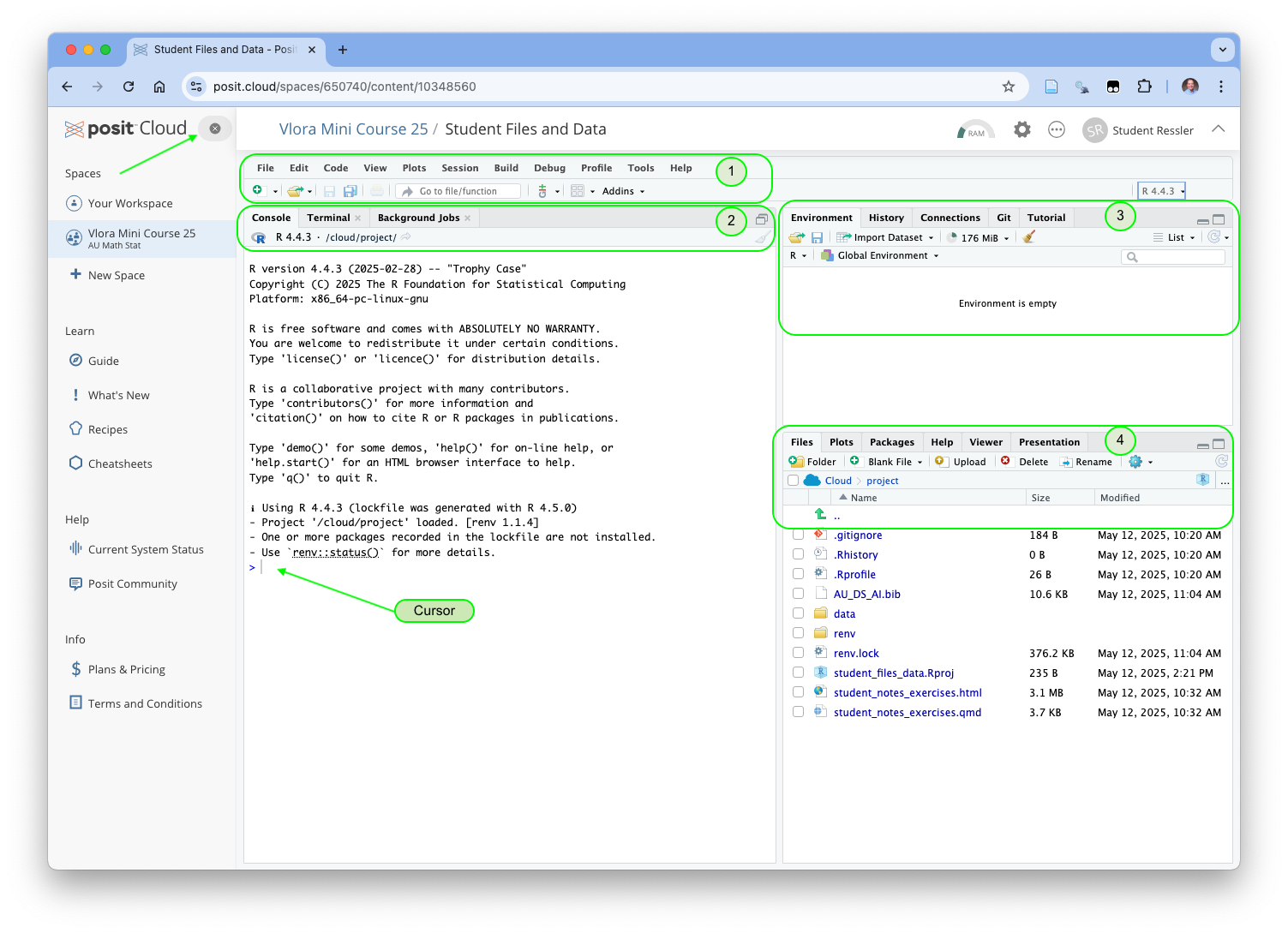
Task: Click the Git version control toolbar icon
Action: pos(542,191)
